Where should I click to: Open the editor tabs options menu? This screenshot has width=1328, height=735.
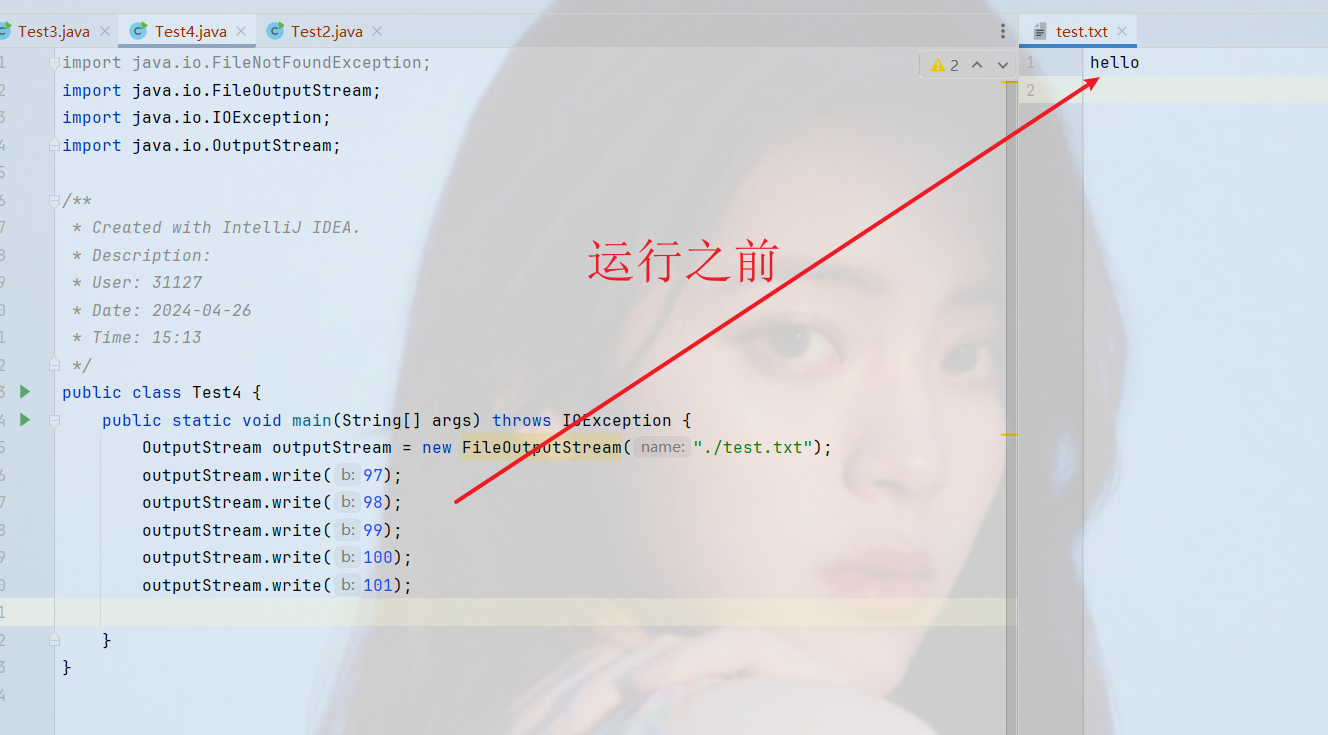click(1003, 31)
